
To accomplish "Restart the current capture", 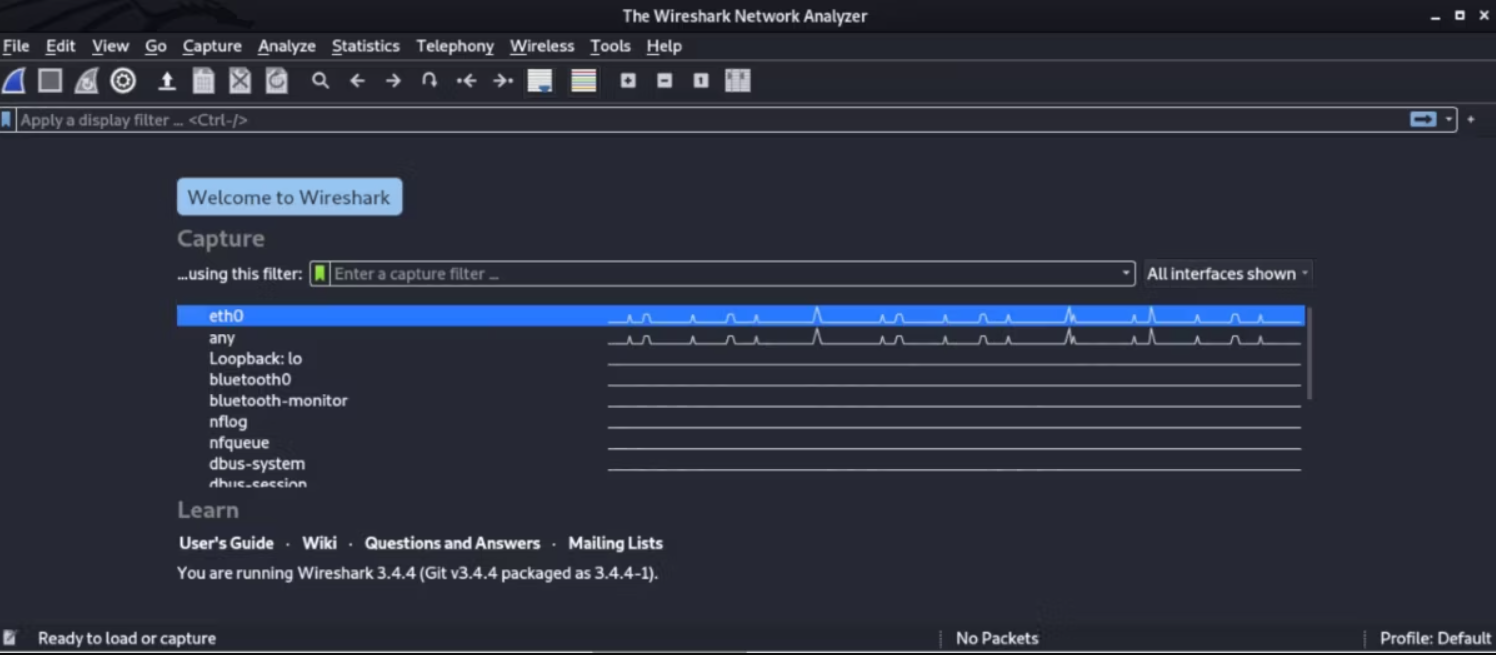I will coord(86,81).
